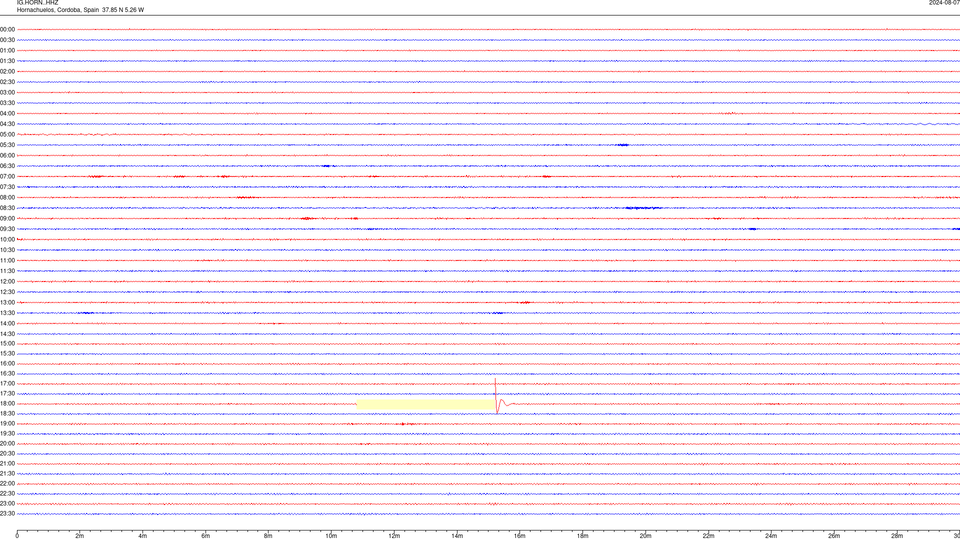This screenshot has width=960, height=540.
Task: Click the 09:00 trace label
Action: 7,219
